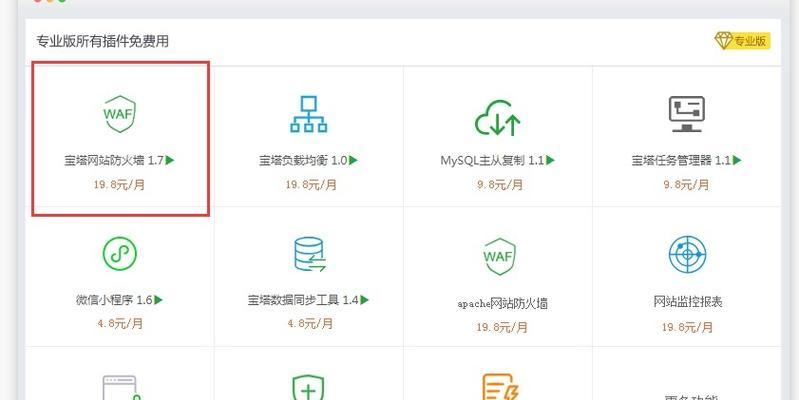Click the database icon for 宝塔数据同步工具

310,255
